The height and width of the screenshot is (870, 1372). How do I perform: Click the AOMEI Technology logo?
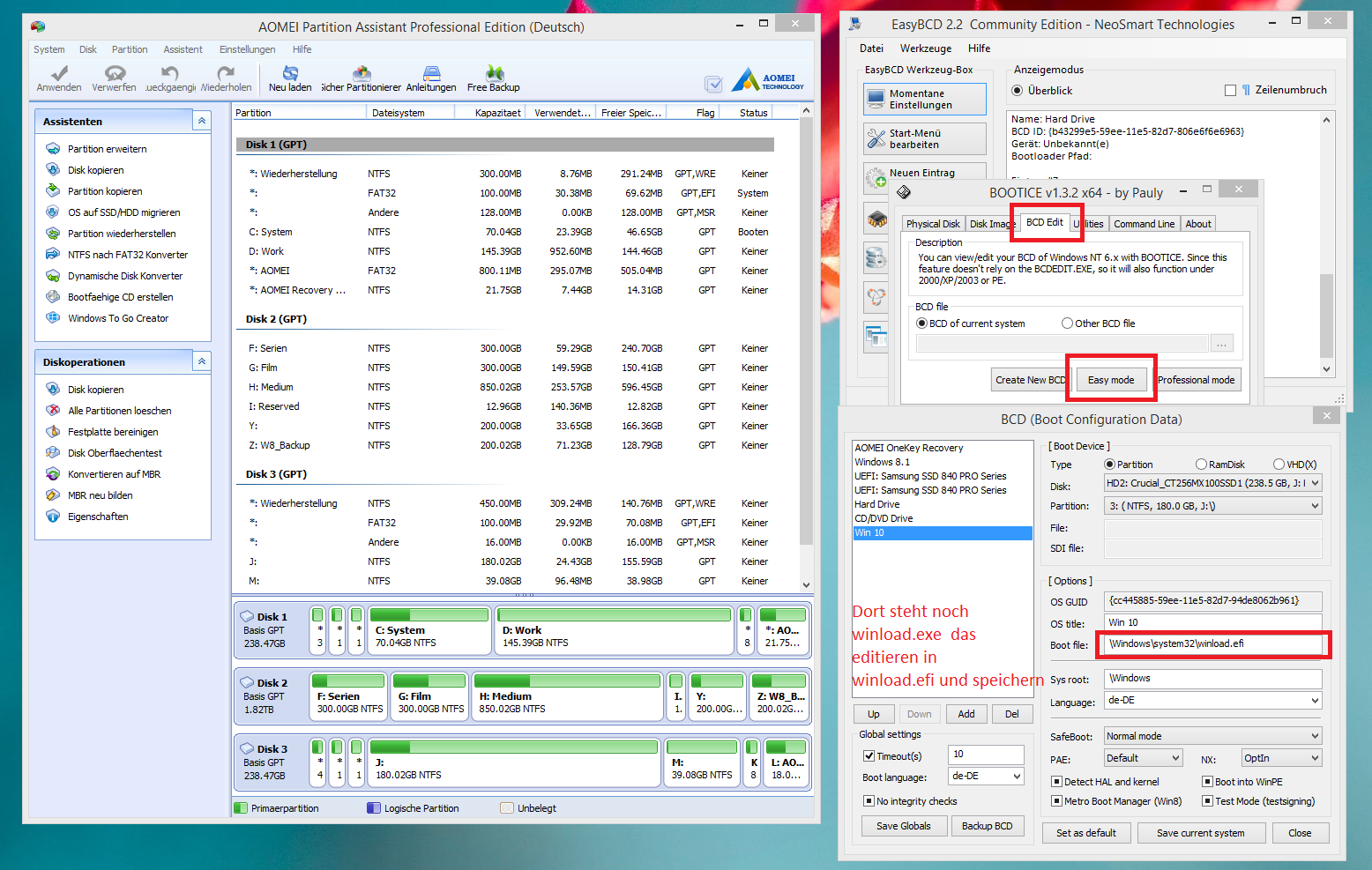pos(768,80)
